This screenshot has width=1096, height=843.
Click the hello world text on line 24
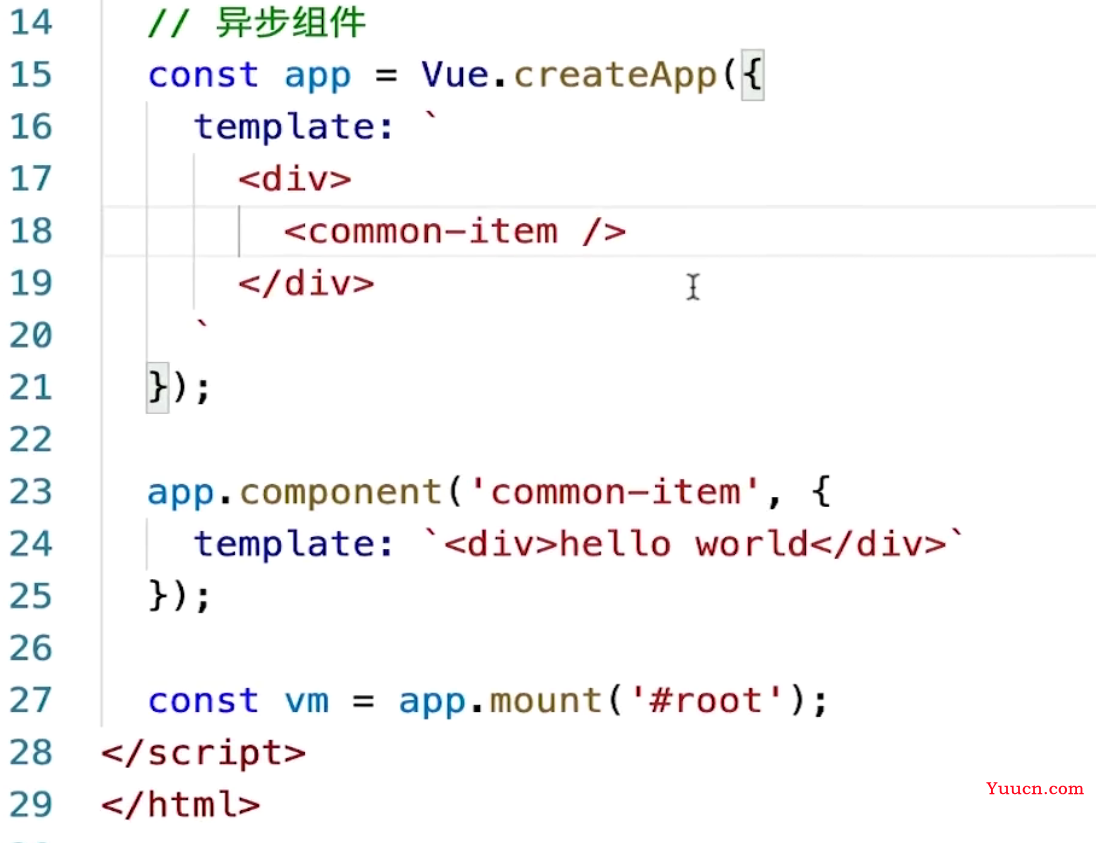(684, 545)
